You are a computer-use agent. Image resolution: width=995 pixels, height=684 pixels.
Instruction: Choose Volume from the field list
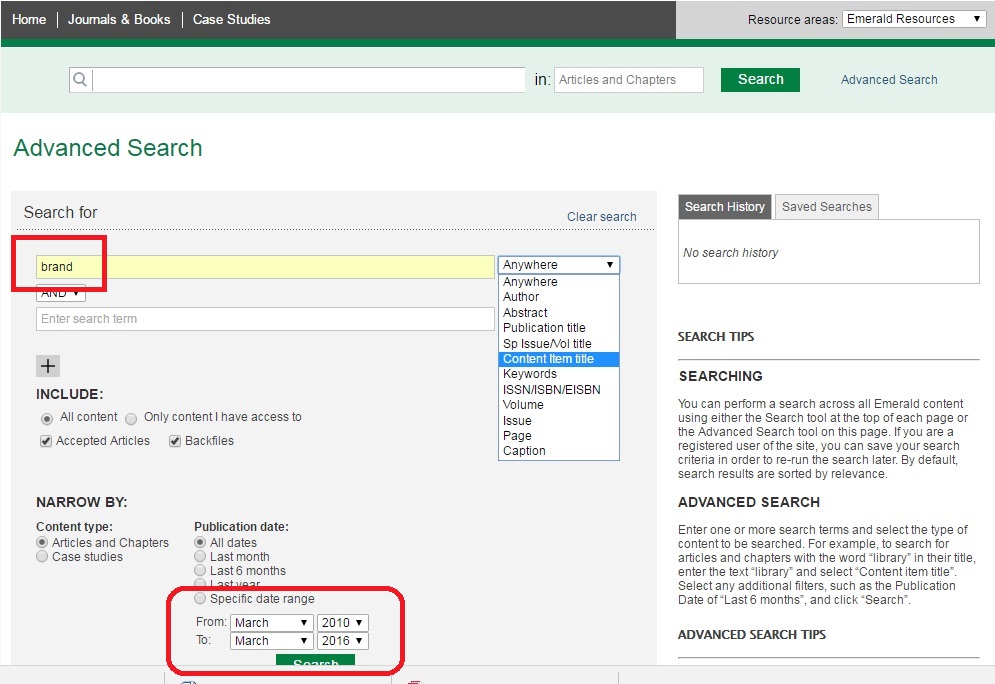click(x=559, y=405)
